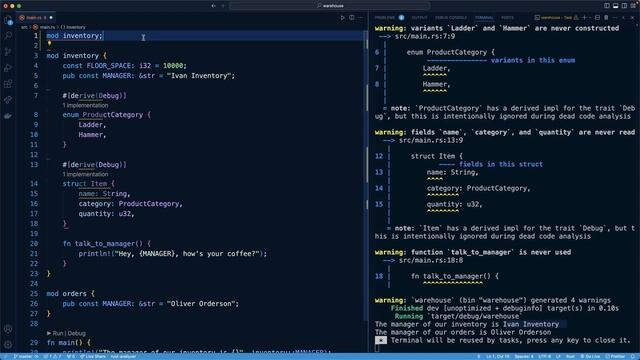Open src/main.rs:13:9 link in terminal

pos(431,140)
